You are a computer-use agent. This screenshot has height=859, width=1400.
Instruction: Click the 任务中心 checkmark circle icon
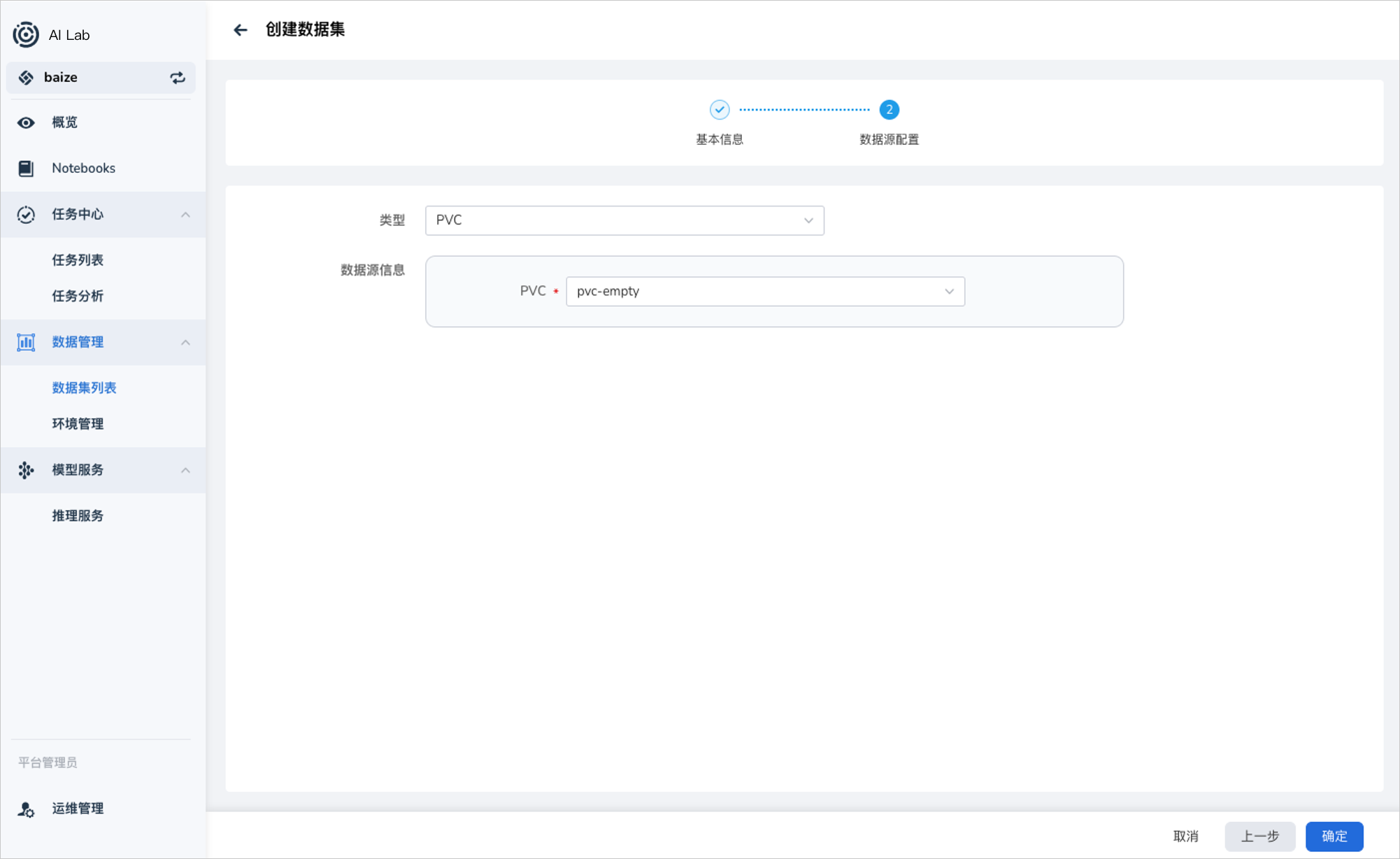[x=26, y=214]
